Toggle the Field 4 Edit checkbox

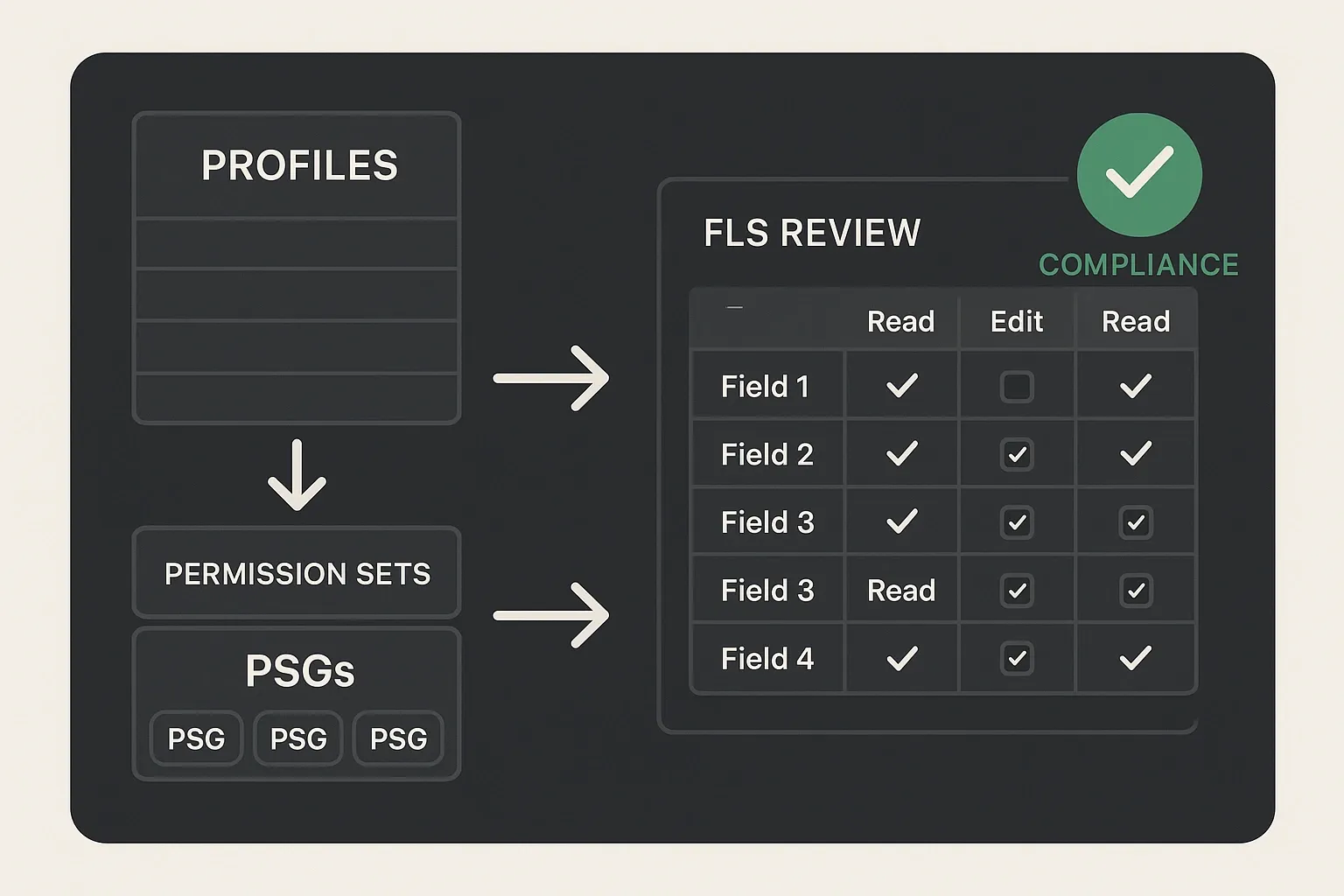point(1017,658)
